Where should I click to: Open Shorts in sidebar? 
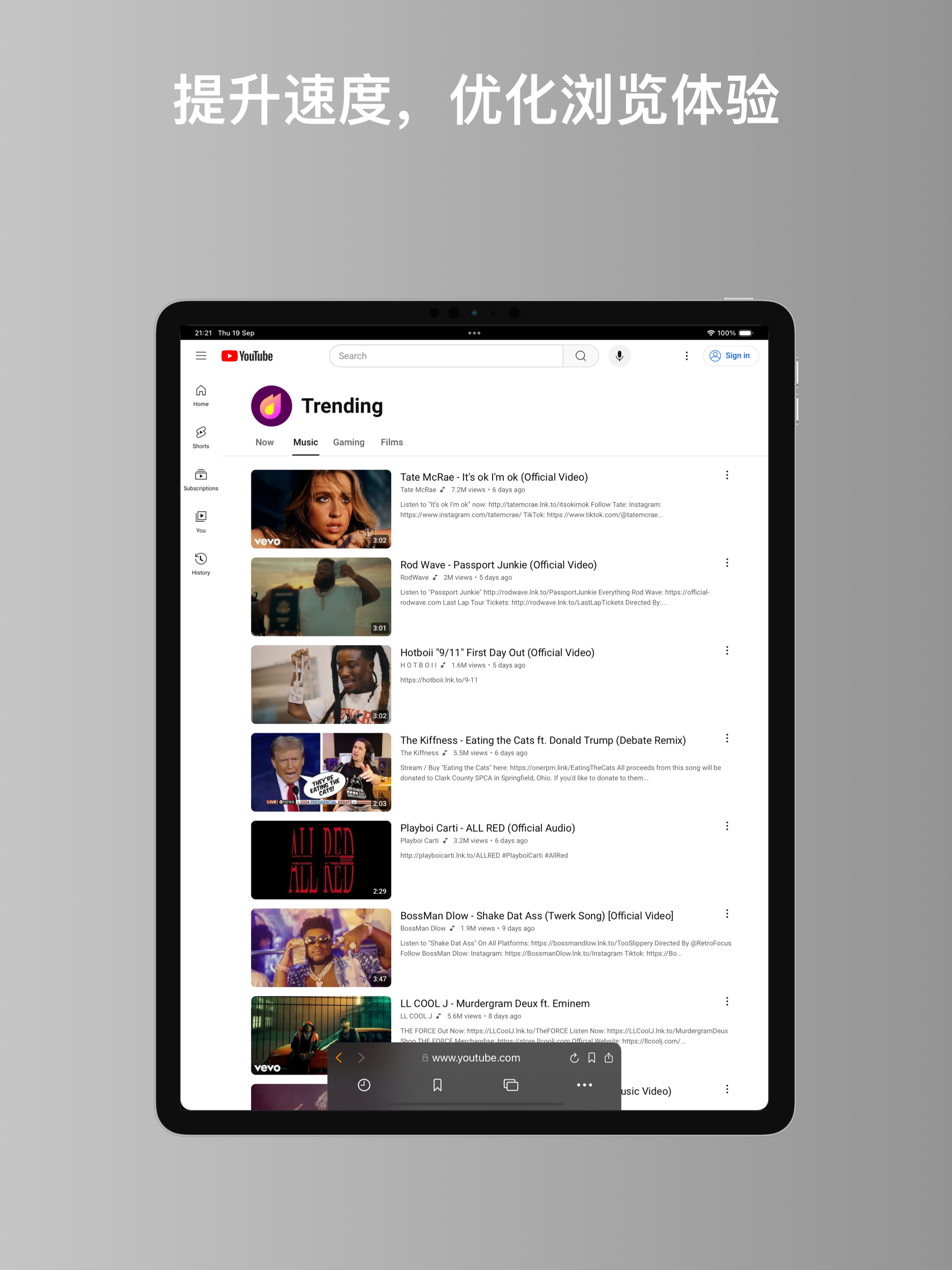pos(201,437)
